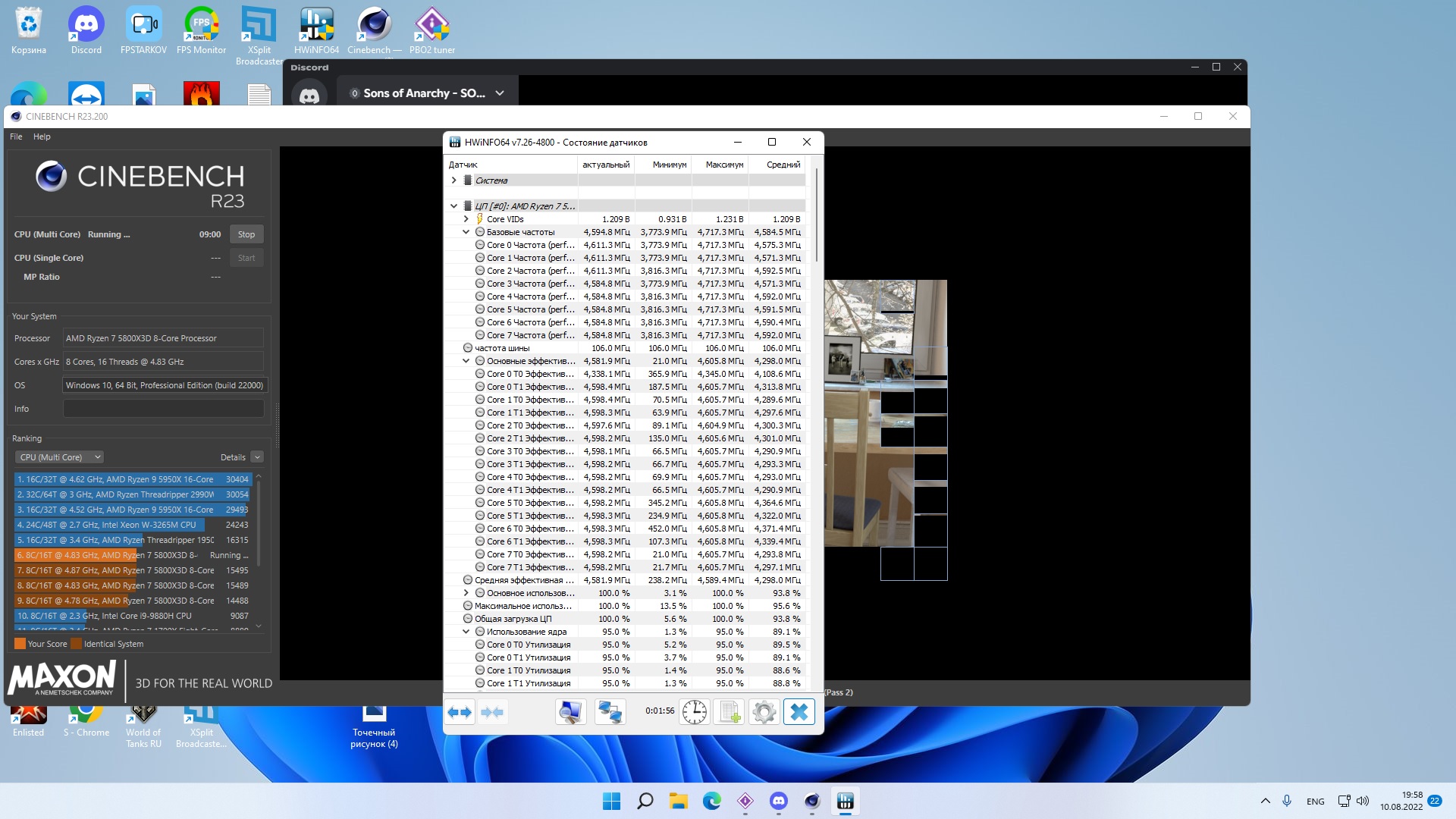Open HWiNFO sensor settings gear icon

tap(764, 712)
